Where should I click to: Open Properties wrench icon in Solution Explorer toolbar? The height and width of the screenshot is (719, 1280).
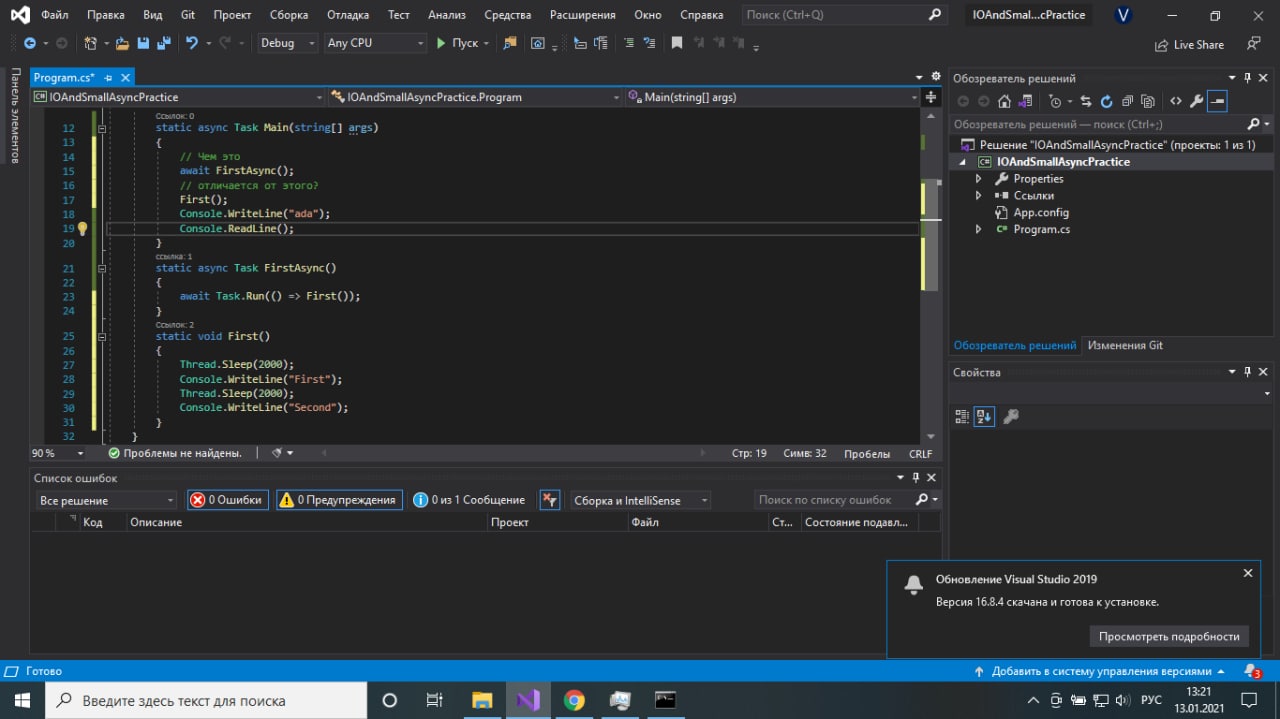click(x=1196, y=101)
